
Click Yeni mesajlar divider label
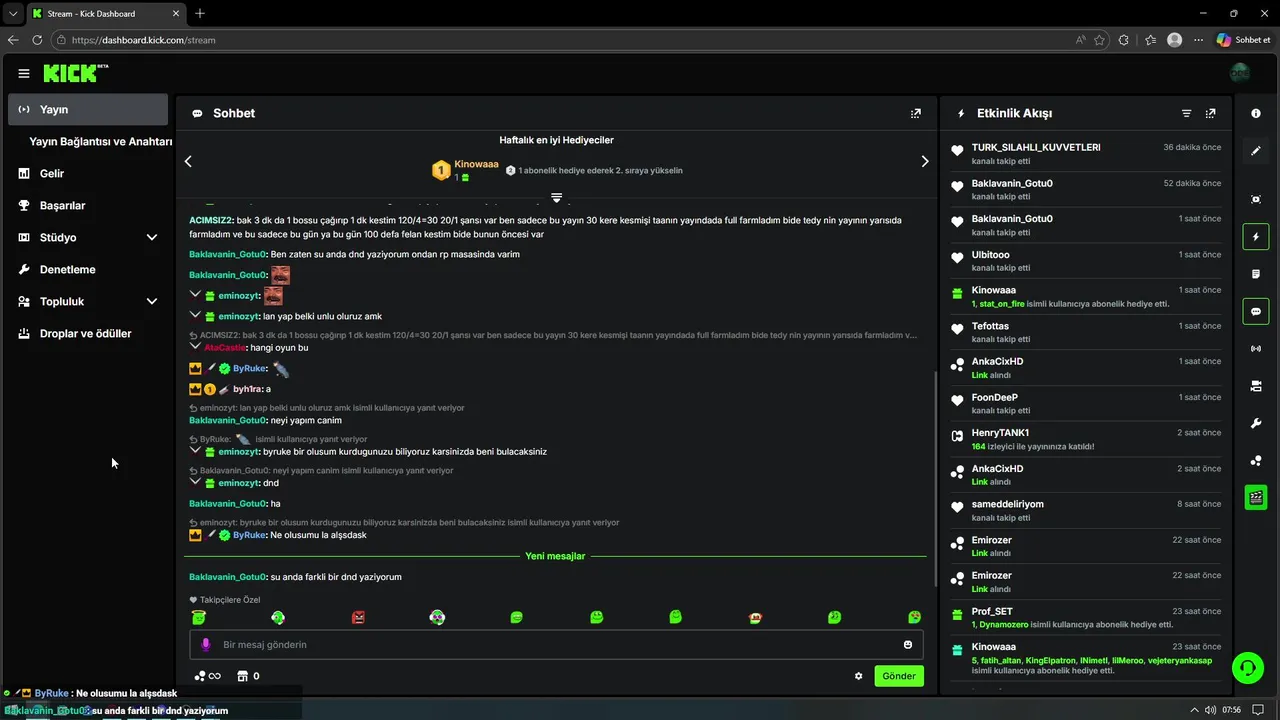point(555,556)
